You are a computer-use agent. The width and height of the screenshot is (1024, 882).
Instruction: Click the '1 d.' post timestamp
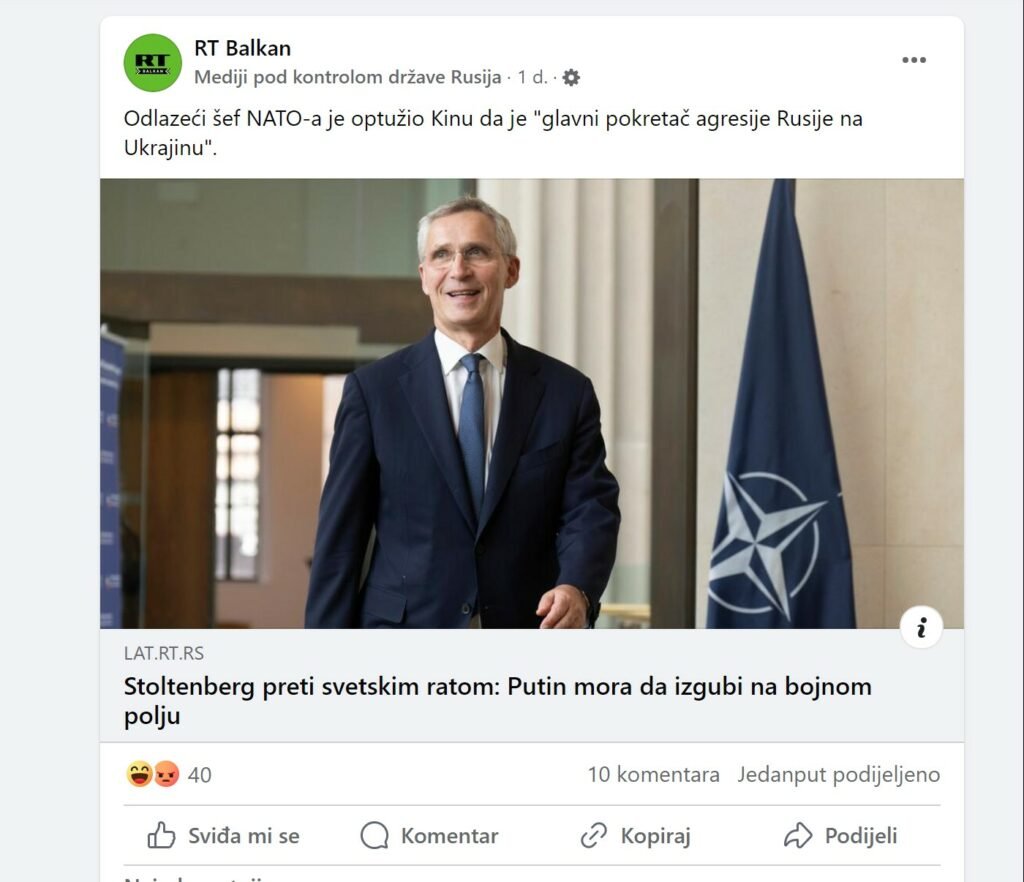(x=532, y=77)
